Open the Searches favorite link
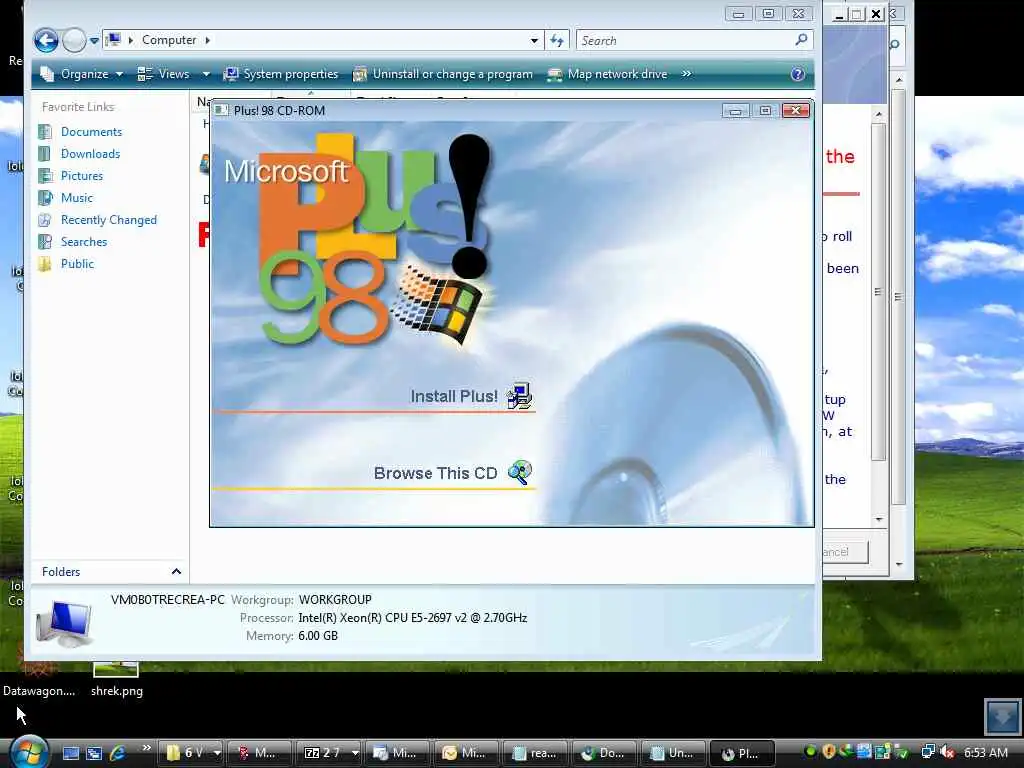Image resolution: width=1024 pixels, height=768 pixels. pos(84,242)
